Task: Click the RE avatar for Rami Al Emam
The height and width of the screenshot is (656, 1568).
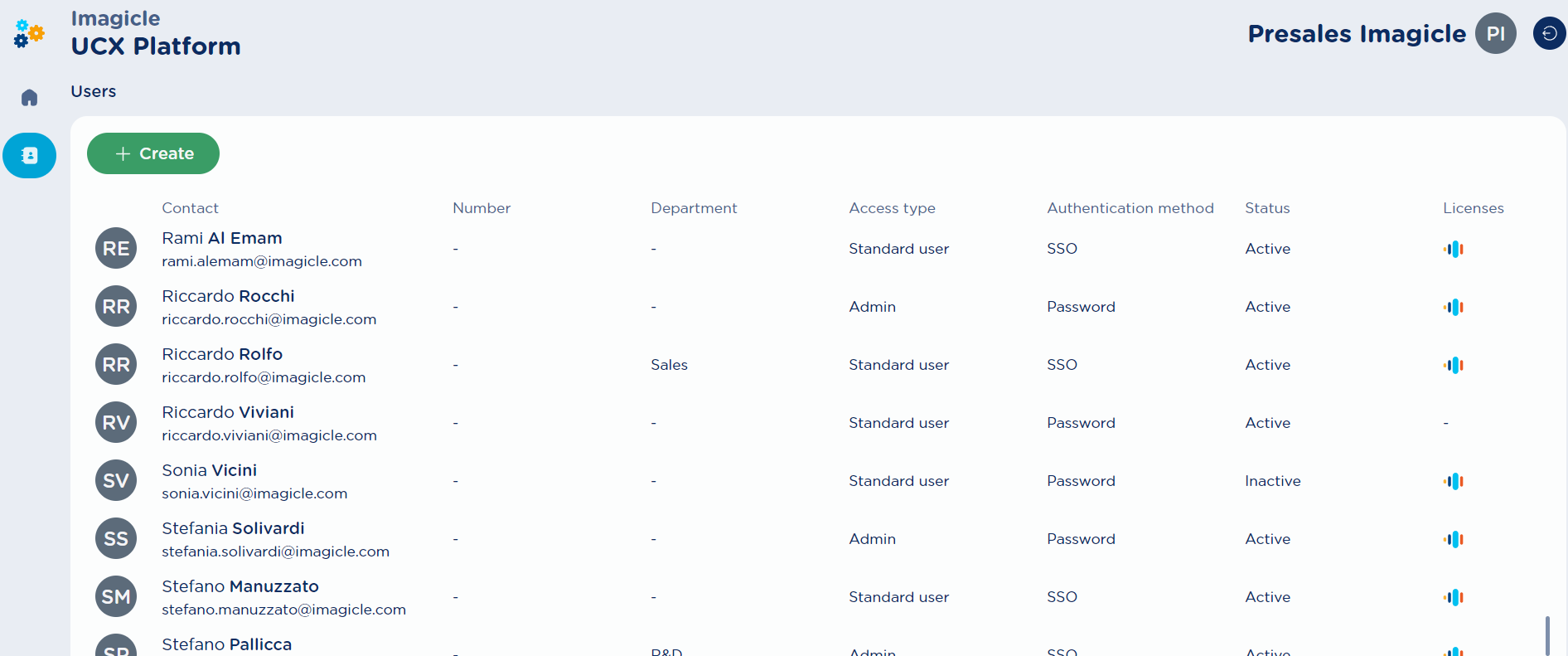Action: coord(116,248)
